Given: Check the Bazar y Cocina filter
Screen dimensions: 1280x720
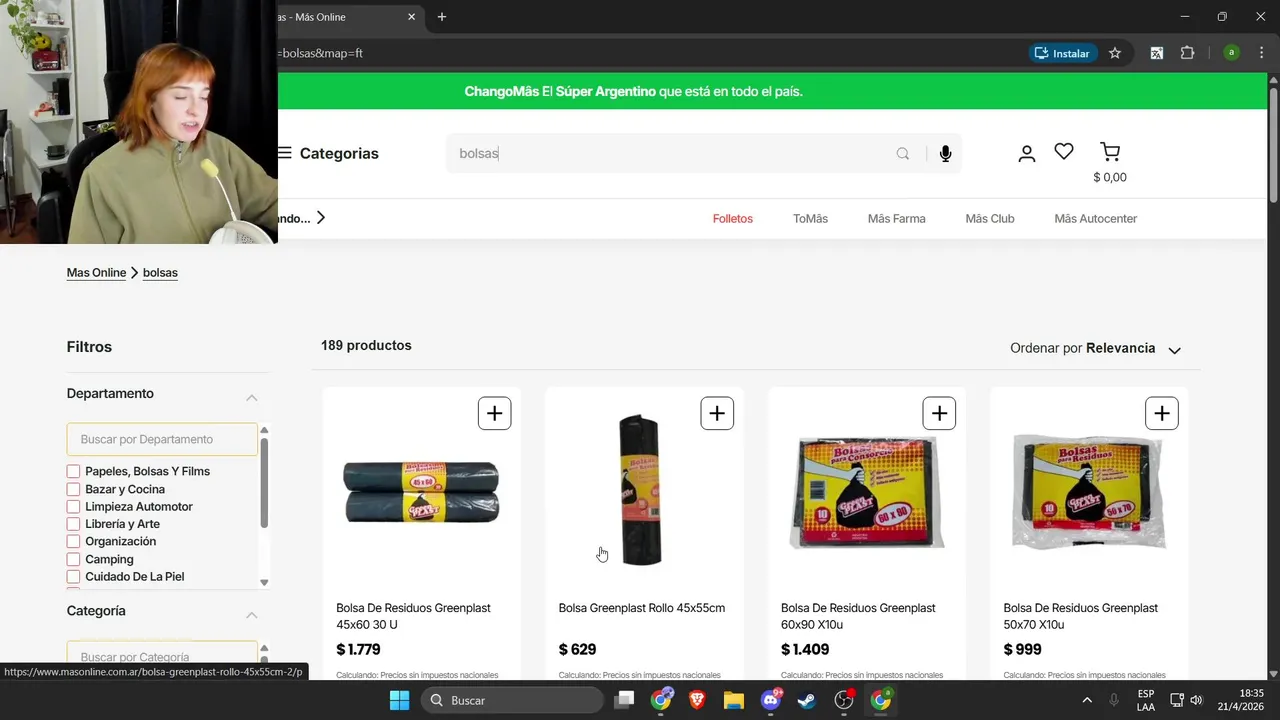Looking at the screenshot, I should tap(73, 489).
